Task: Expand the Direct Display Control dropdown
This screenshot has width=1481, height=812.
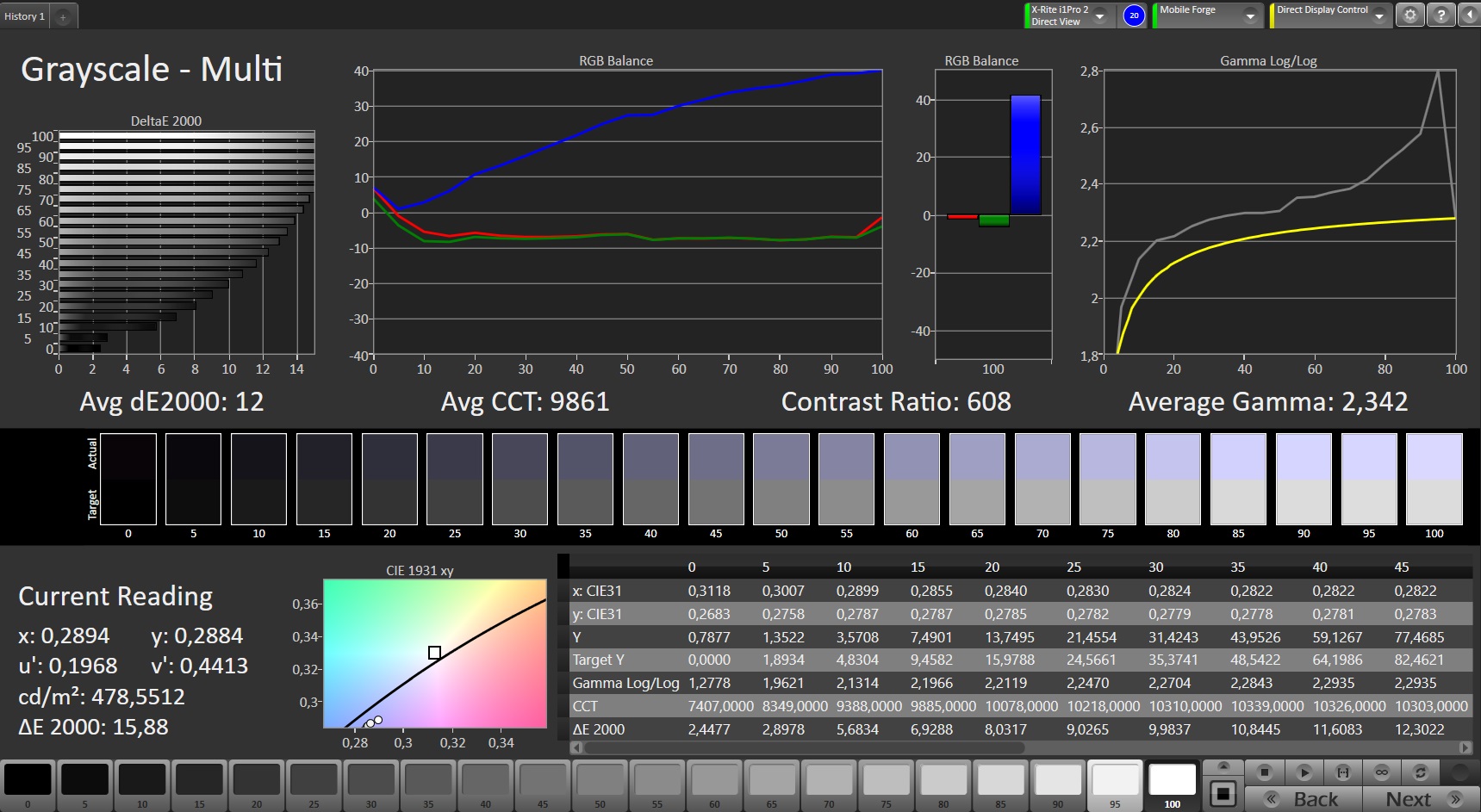Action: (x=1379, y=16)
